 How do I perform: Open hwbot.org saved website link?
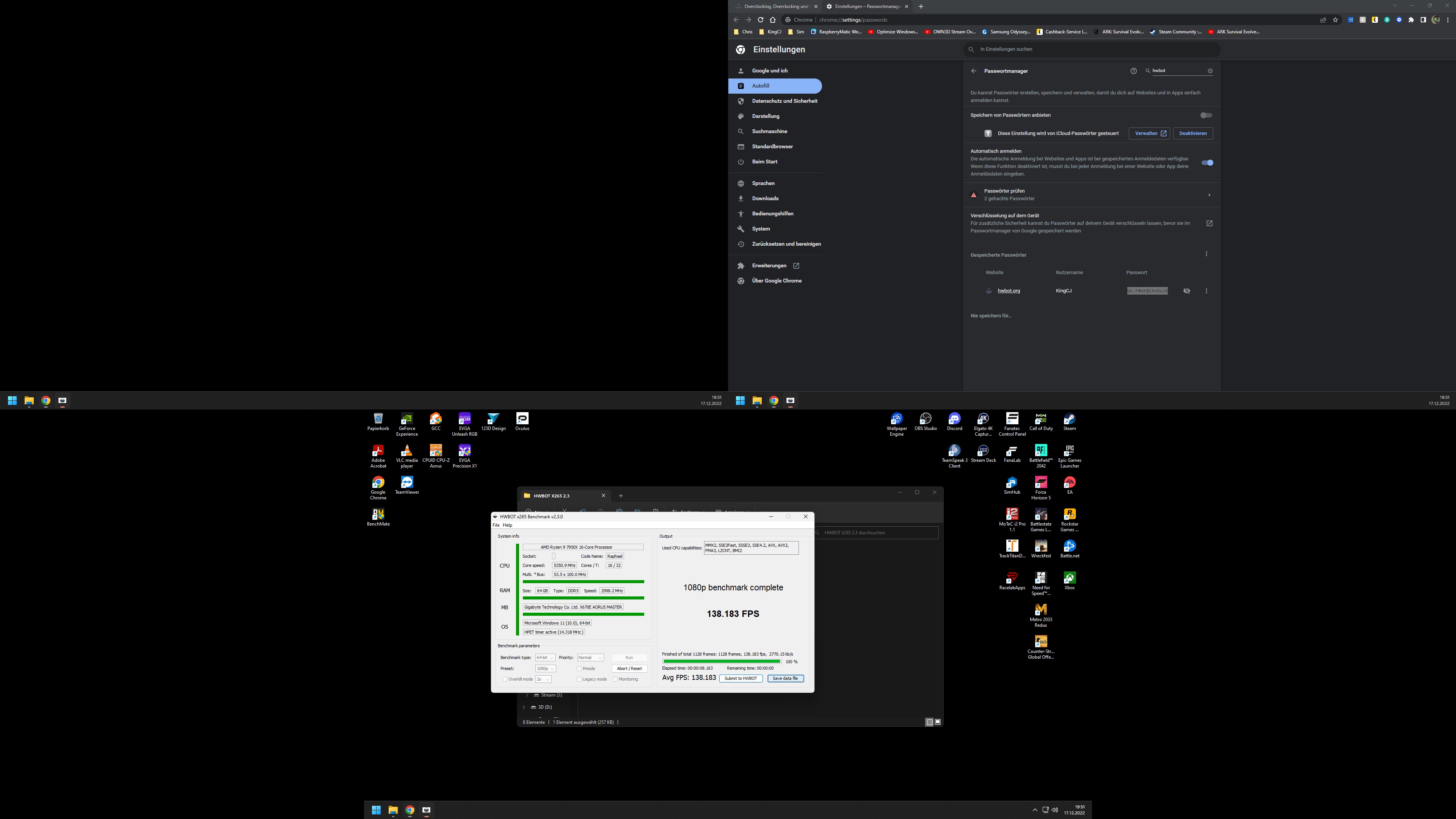1008,291
